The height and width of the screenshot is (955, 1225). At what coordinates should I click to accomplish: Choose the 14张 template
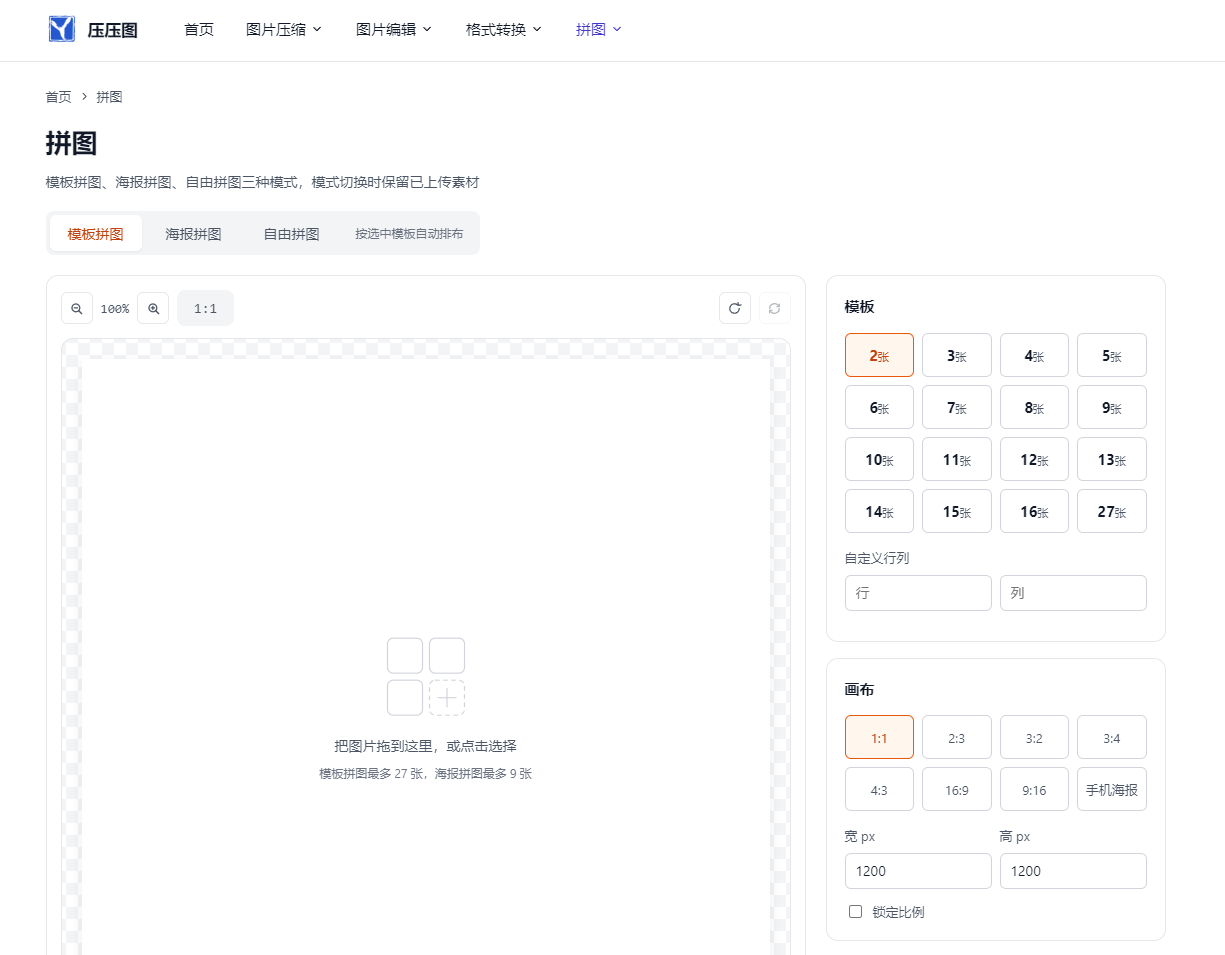click(x=879, y=511)
